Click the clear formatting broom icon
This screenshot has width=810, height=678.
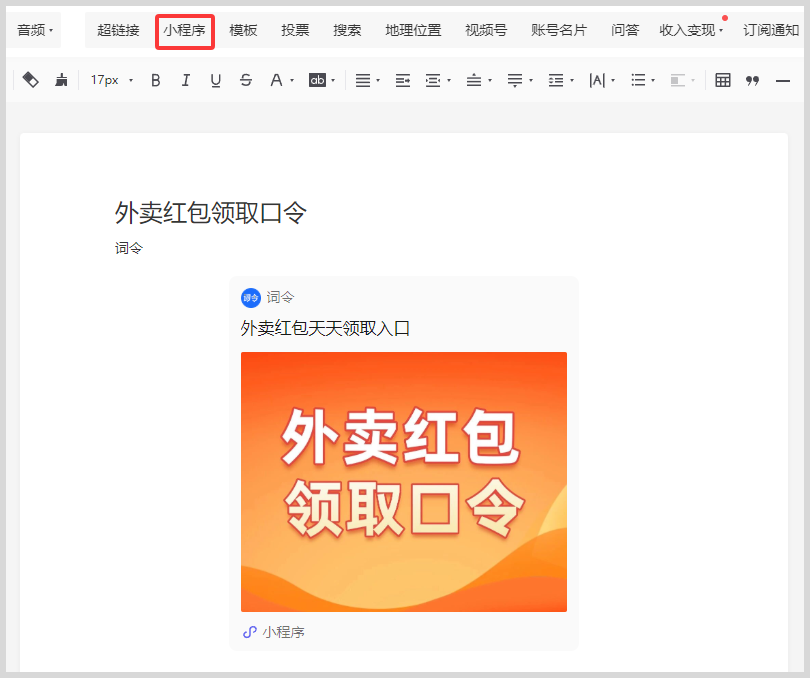[61, 80]
